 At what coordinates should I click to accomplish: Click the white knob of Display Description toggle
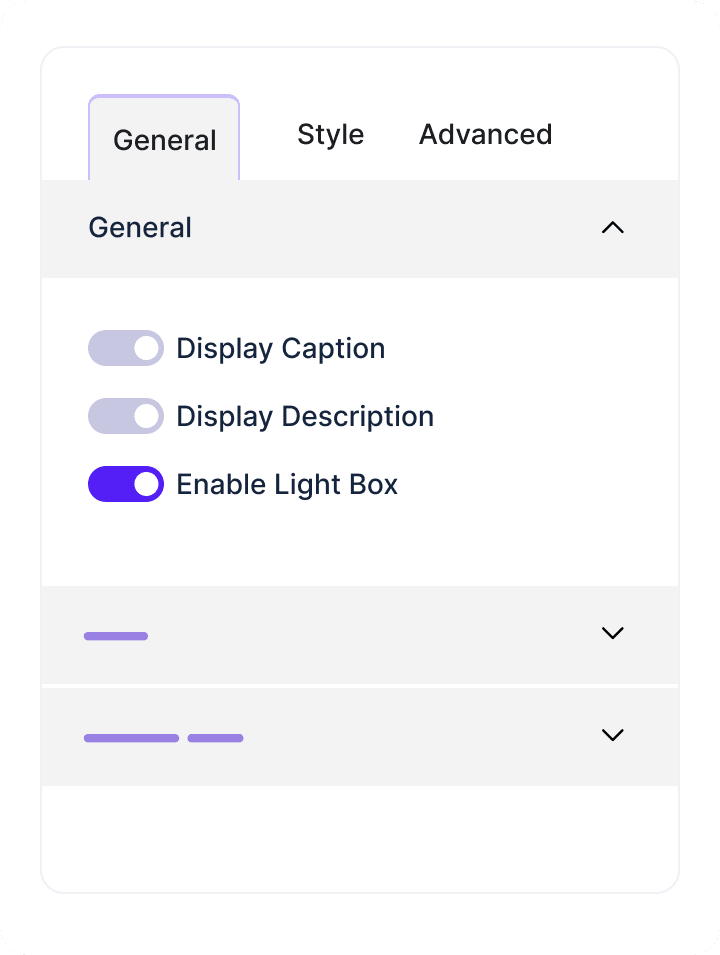147,416
